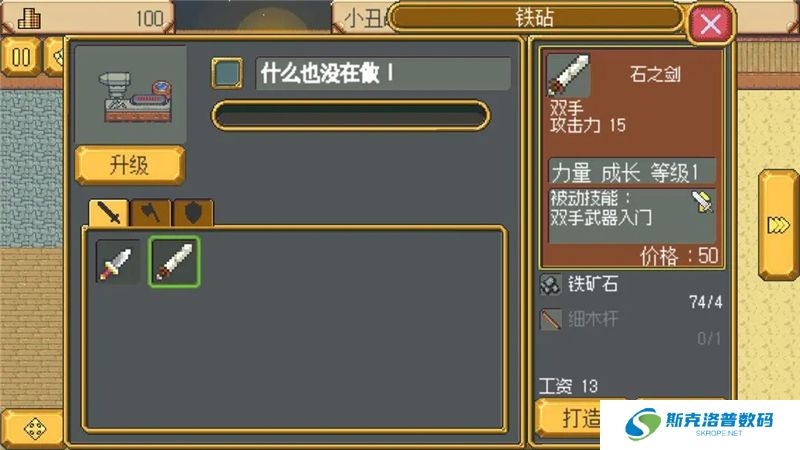Close the 铁砧 anvil window
Screen dimensions: 800x450
click(x=710, y=23)
